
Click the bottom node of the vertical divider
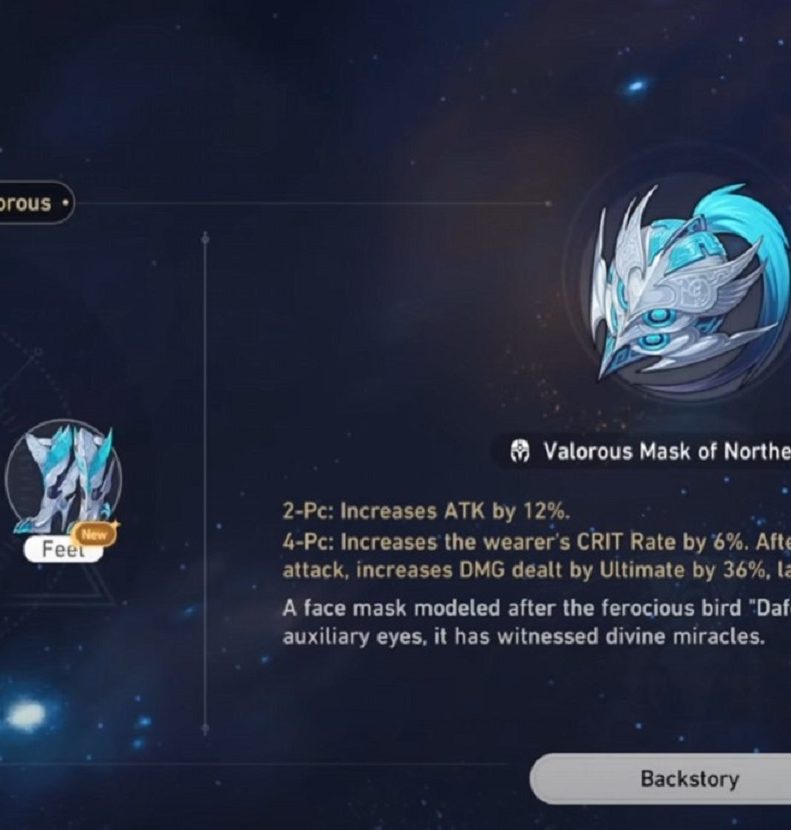(x=205, y=729)
